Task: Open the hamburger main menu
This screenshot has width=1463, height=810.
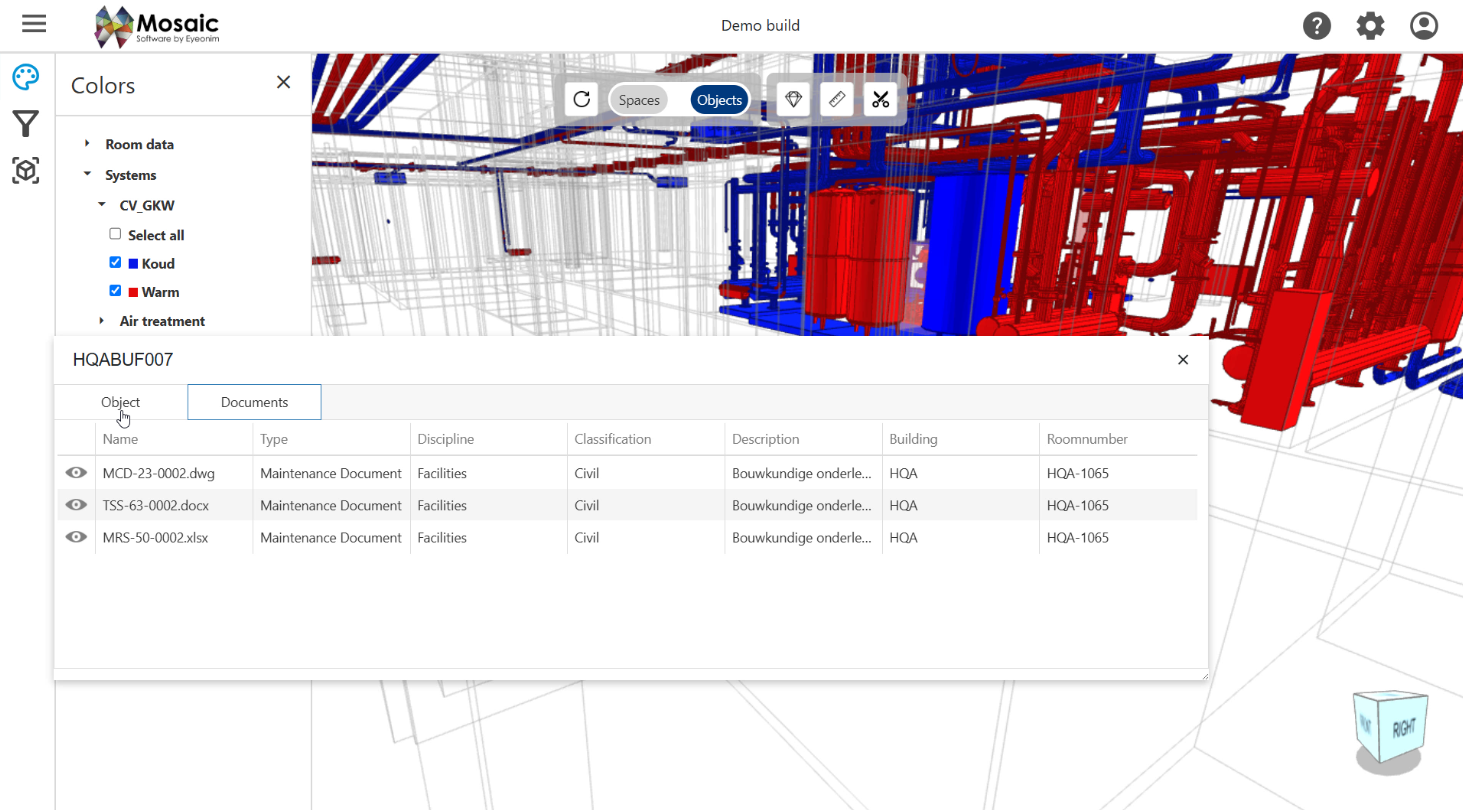Action: click(x=34, y=24)
